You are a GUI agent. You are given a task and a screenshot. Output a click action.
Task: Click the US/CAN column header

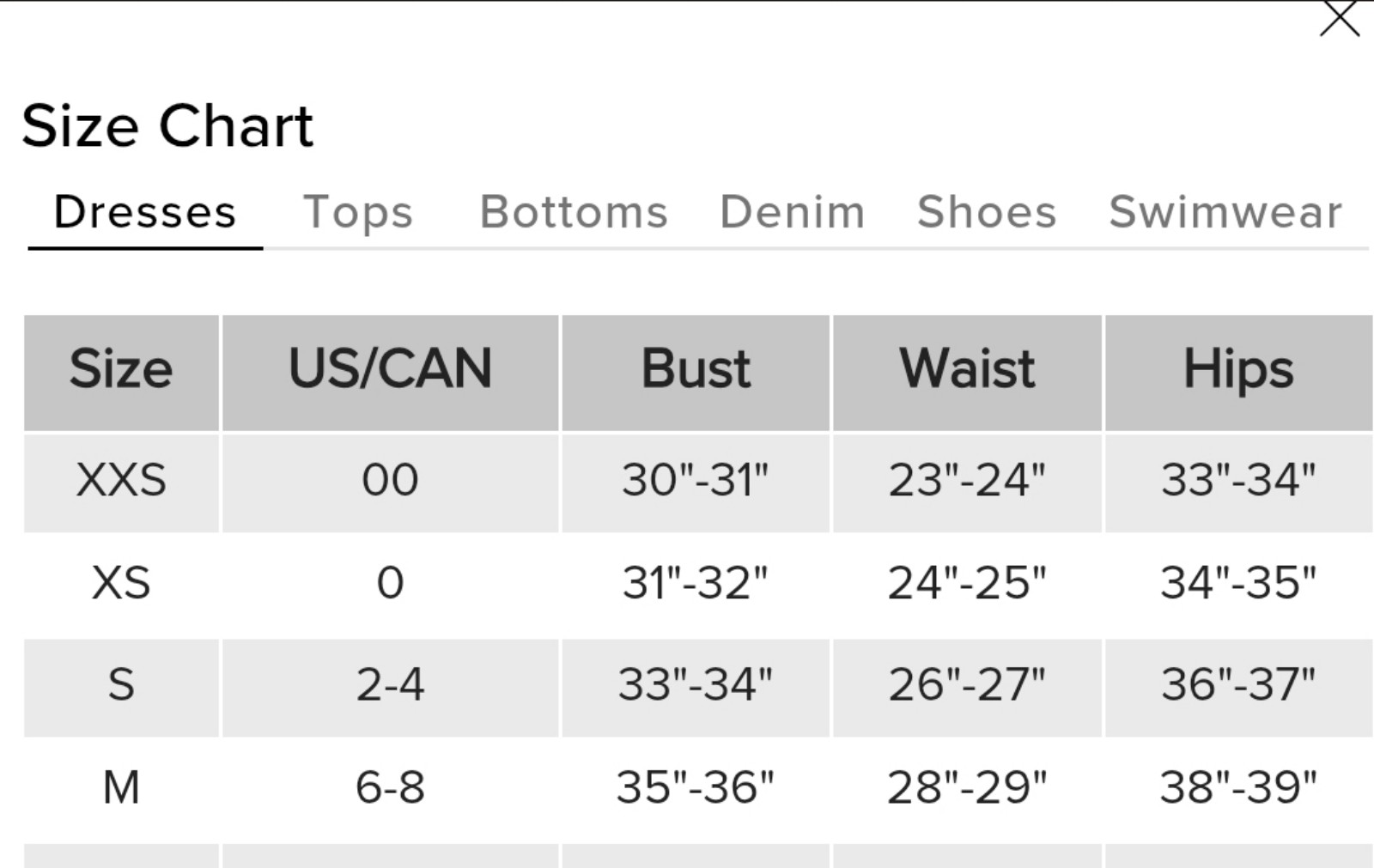pyautogui.click(x=391, y=373)
